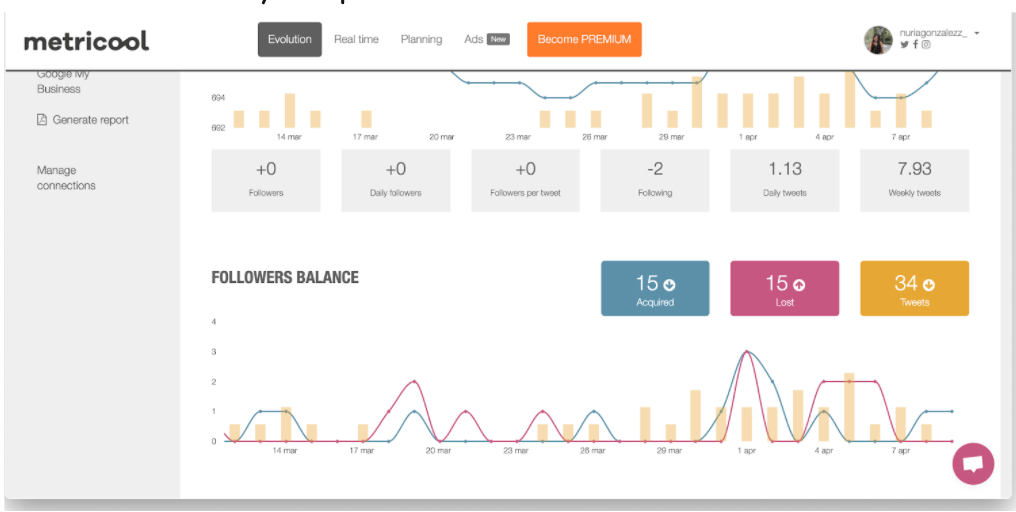Click the Twitter icon under the username
The image size is (1016, 512).
[x=904, y=45]
